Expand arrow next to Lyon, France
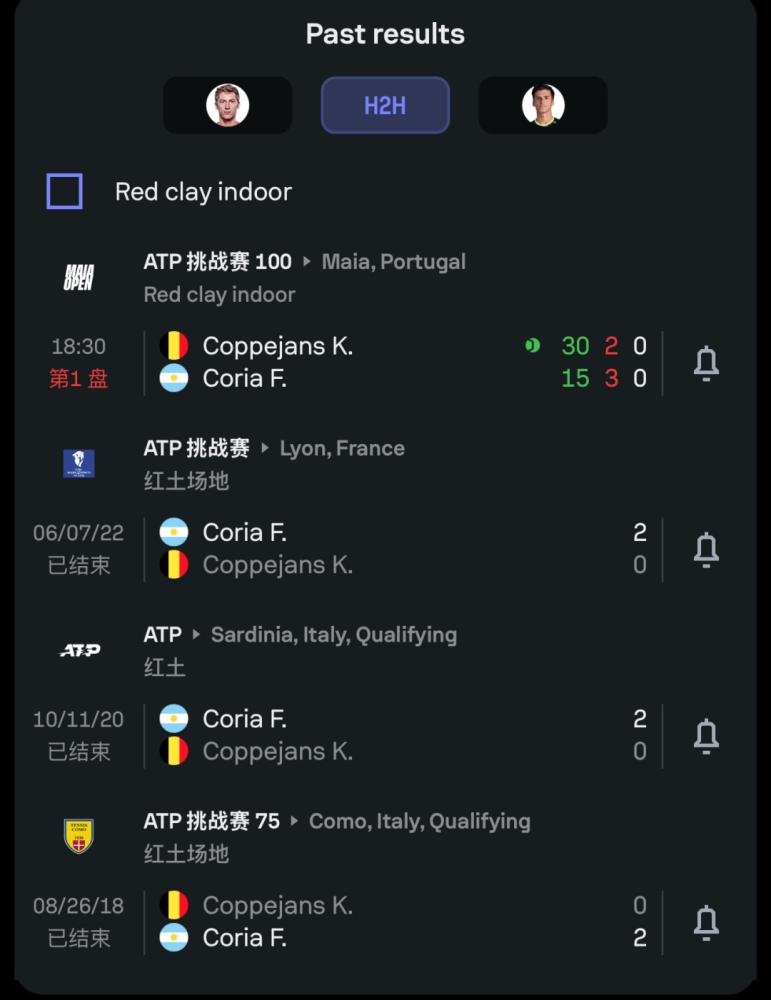 (x=265, y=448)
